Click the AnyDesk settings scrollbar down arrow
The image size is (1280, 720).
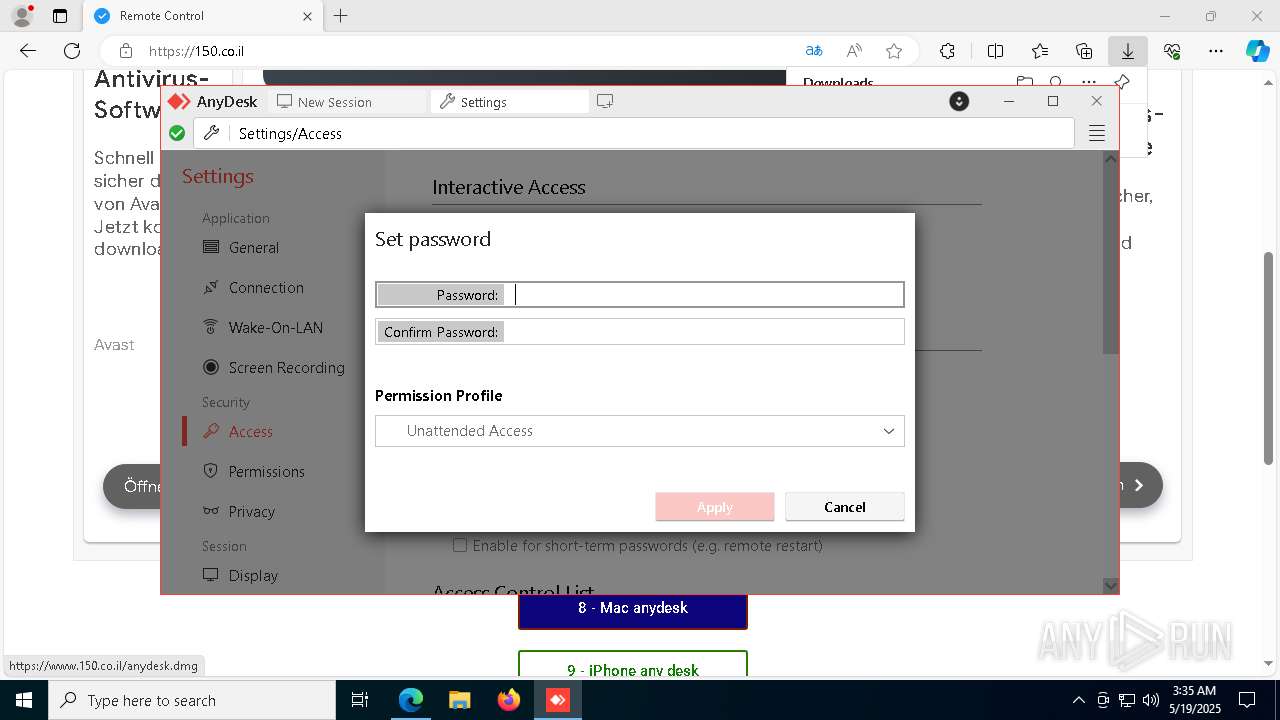coord(1110,585)
